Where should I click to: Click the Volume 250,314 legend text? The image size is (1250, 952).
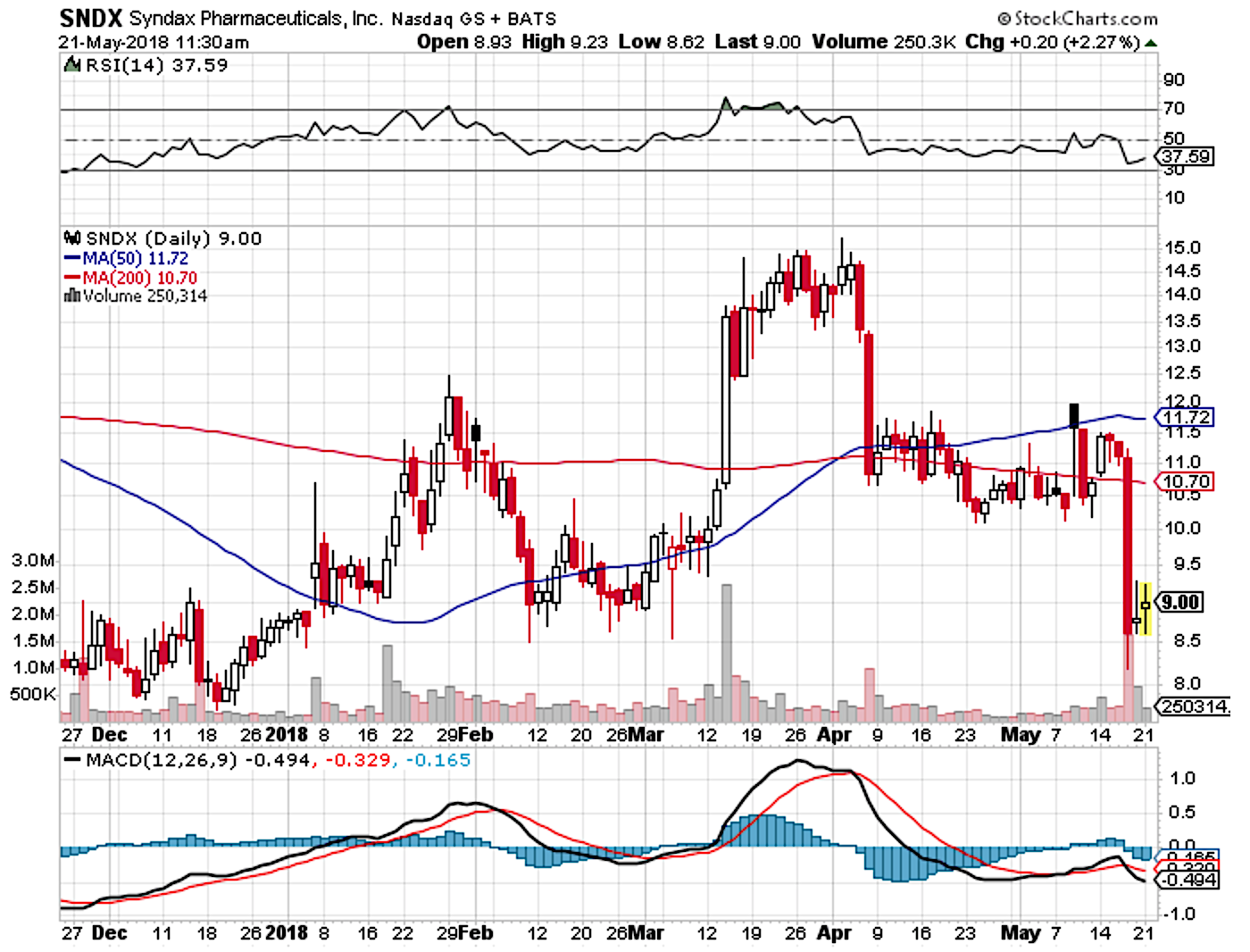[x=146, y=296]
